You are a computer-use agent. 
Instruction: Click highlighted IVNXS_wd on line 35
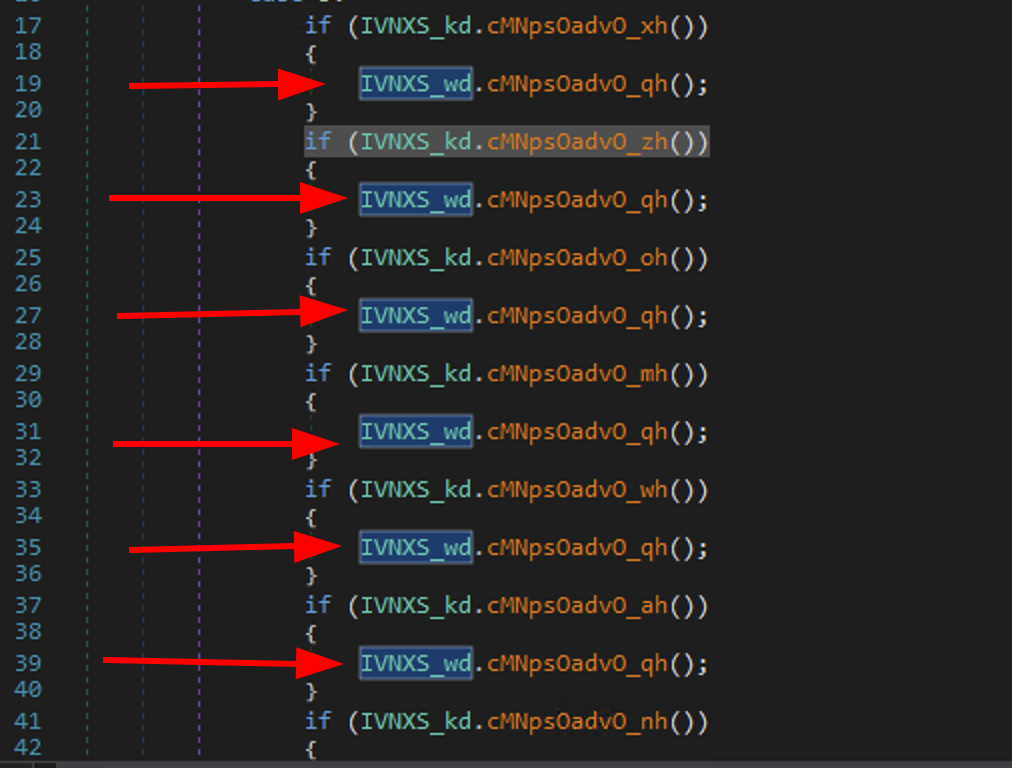pyautogui.click(x=415, y=548)
